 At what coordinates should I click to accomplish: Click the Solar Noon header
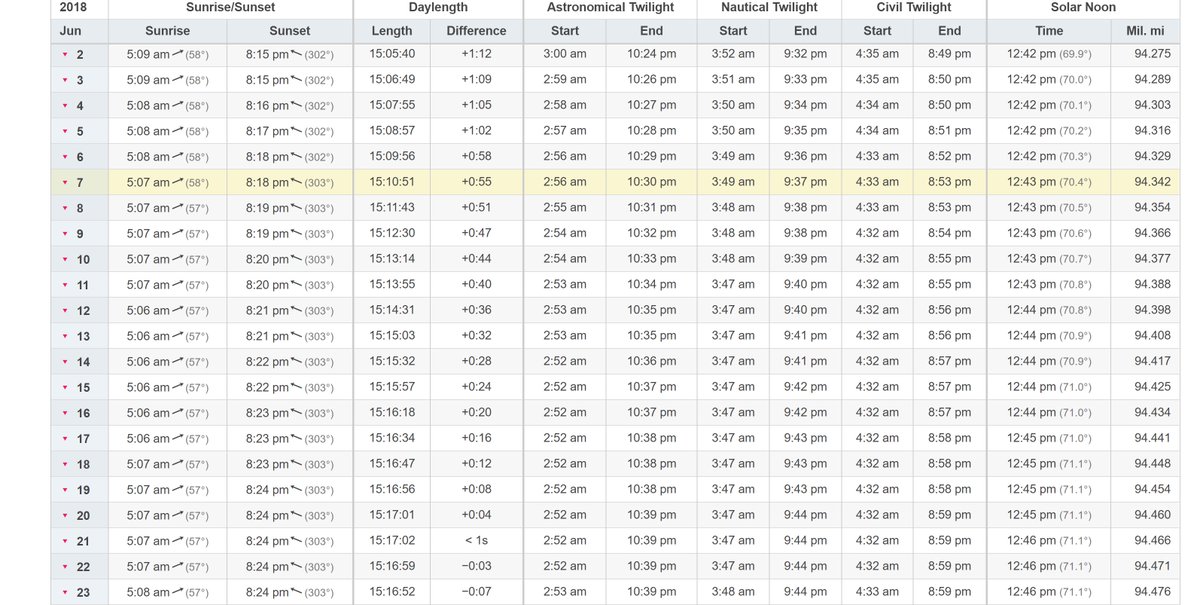1083,7
